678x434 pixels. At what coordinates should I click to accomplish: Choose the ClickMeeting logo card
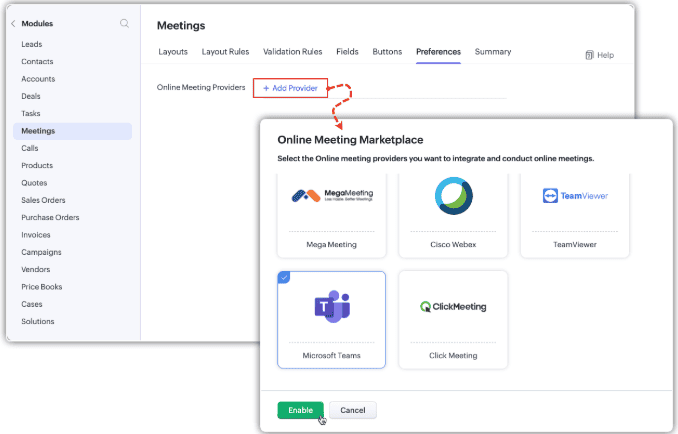click(453, 320)
